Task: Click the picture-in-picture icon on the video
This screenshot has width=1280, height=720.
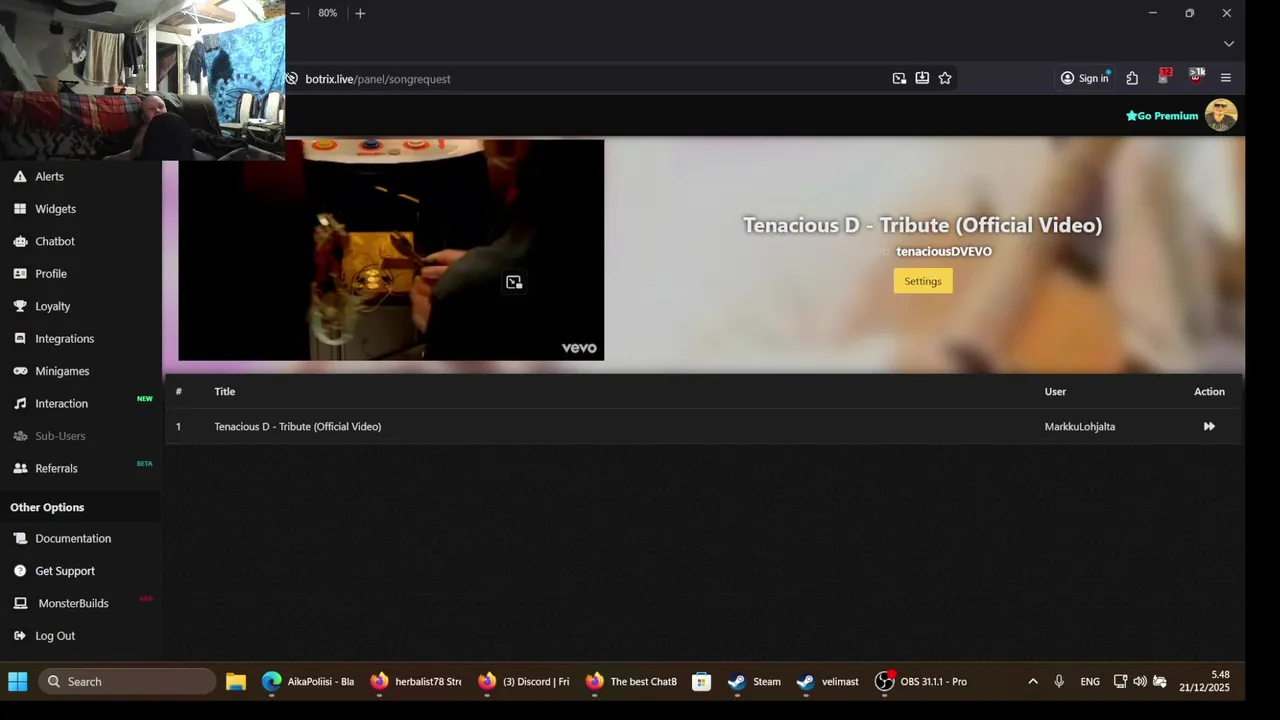Action: pos(514,282)
